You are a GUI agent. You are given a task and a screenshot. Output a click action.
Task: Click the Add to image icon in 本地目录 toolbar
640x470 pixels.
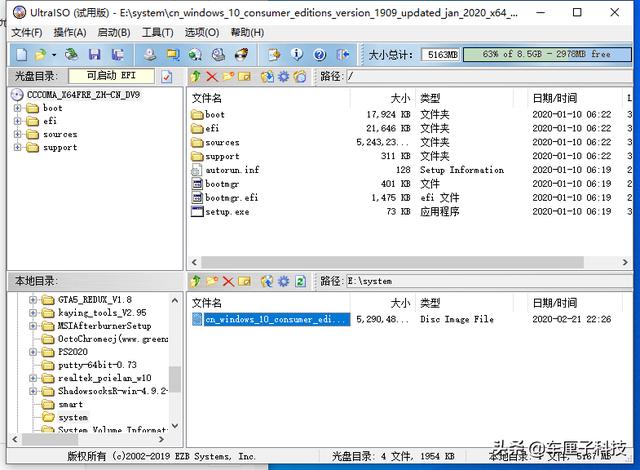click(267, 281)
